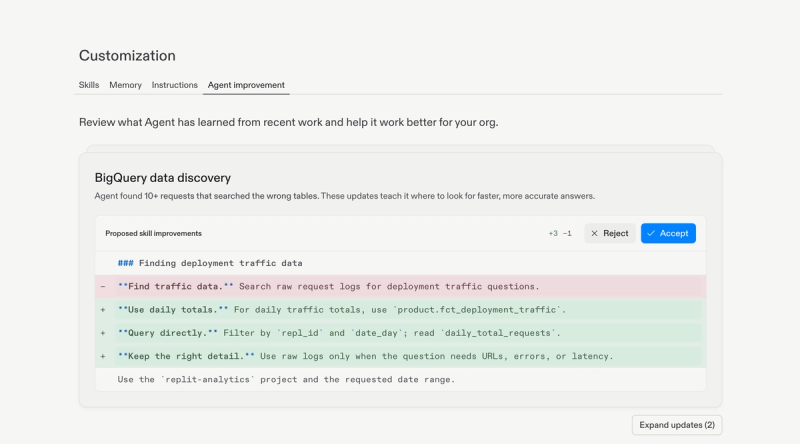Switch to the Memory tab

click(126, 85)
